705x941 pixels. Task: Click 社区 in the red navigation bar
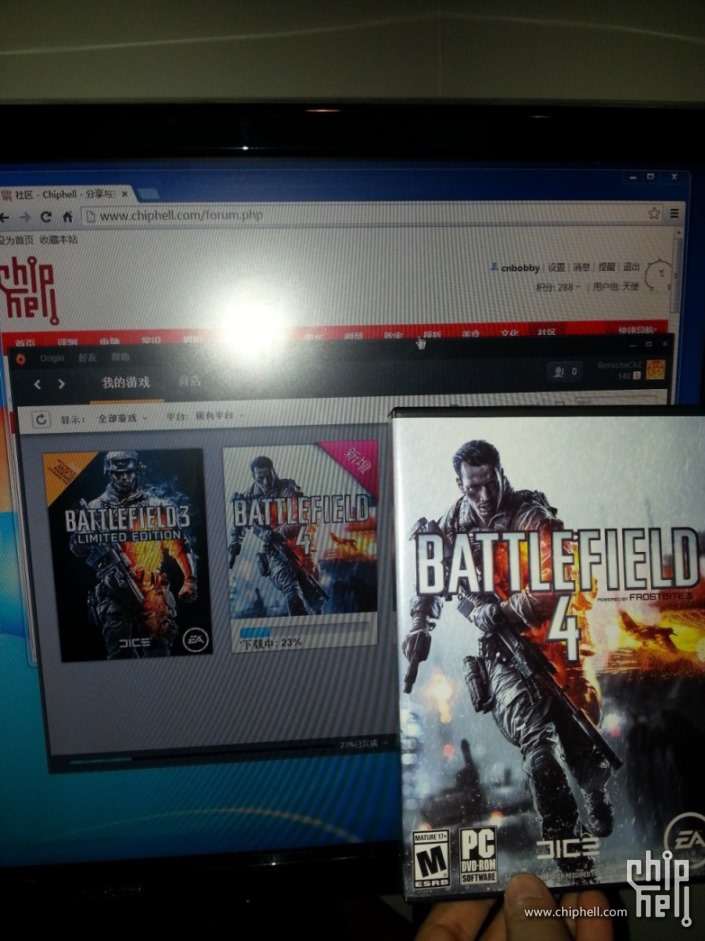[x=547, y=332]
